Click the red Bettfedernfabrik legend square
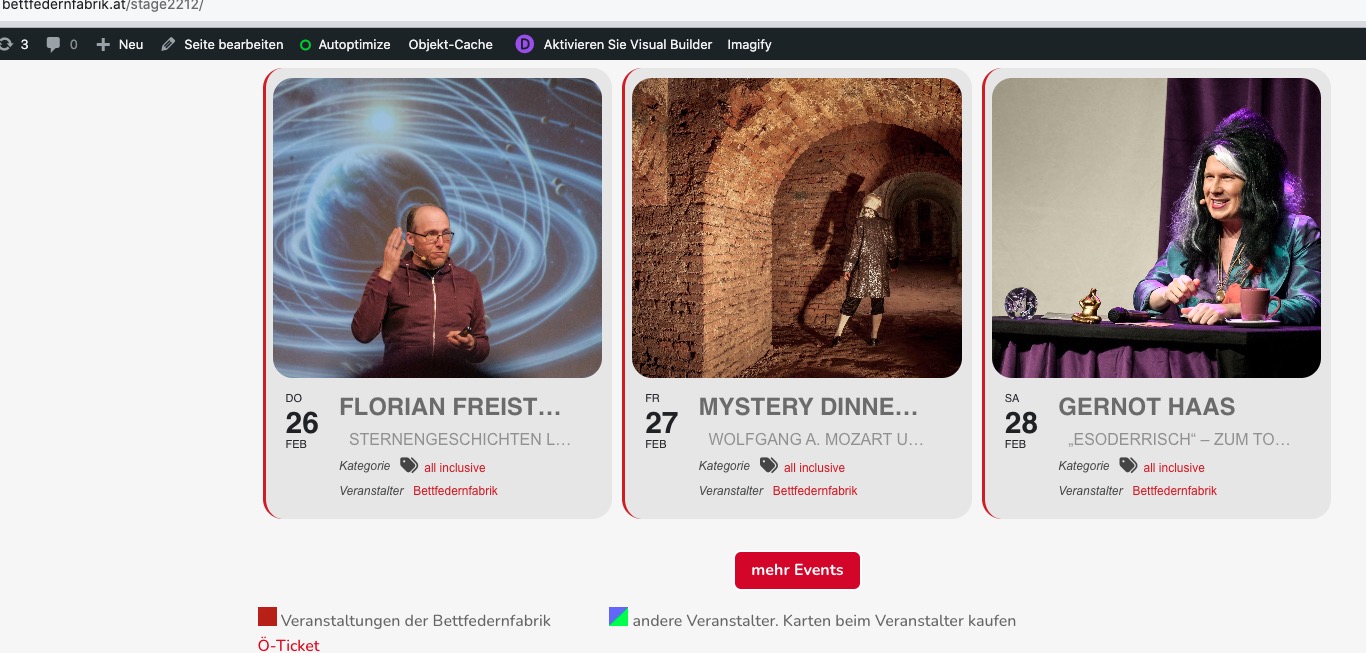 click(x=267, y=616)
